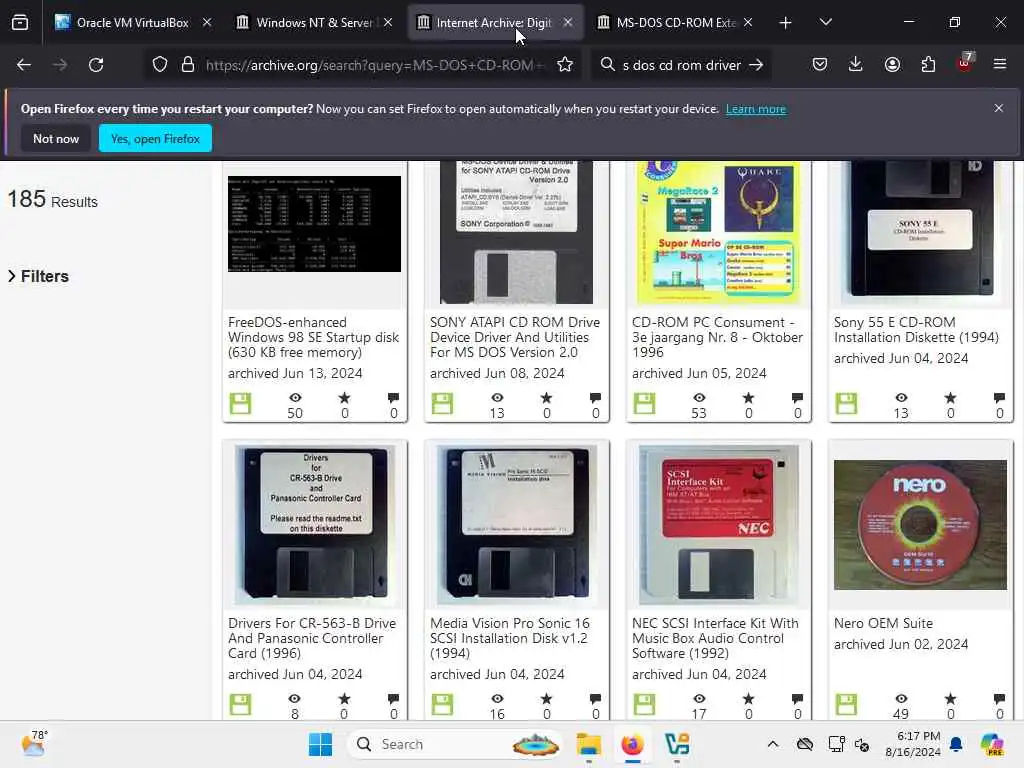Click the archive.org URL address field
The image size is (1024, 768).
pyautogui.click(x=376, y=65)
